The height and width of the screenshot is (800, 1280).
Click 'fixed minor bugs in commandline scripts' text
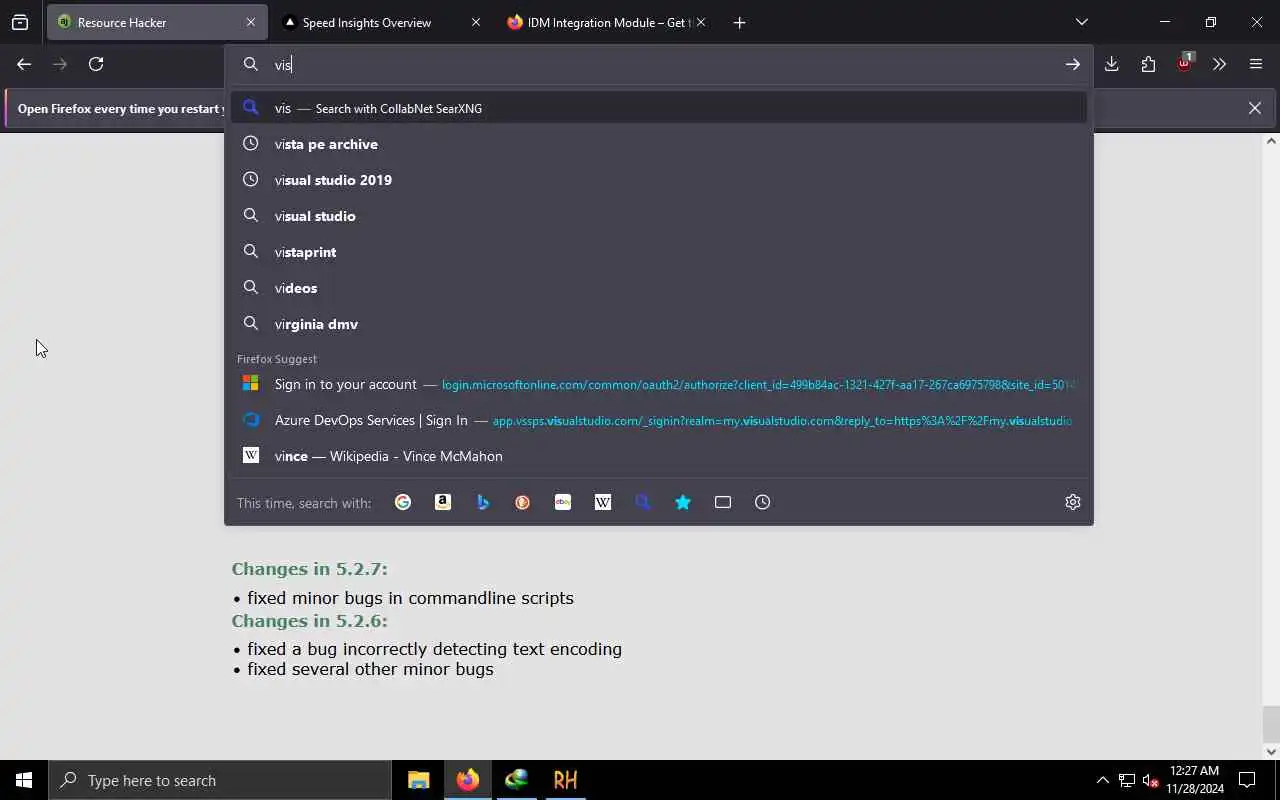[x=410, y=598]
